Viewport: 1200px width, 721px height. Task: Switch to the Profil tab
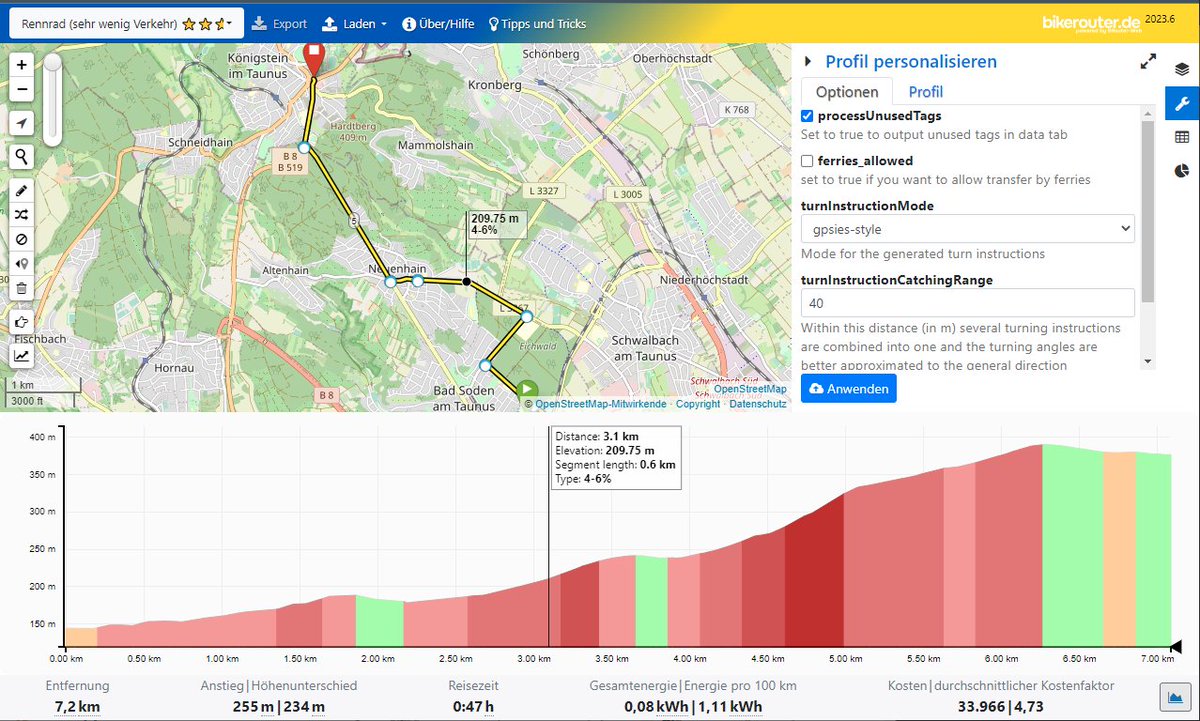tap(925, 91)
